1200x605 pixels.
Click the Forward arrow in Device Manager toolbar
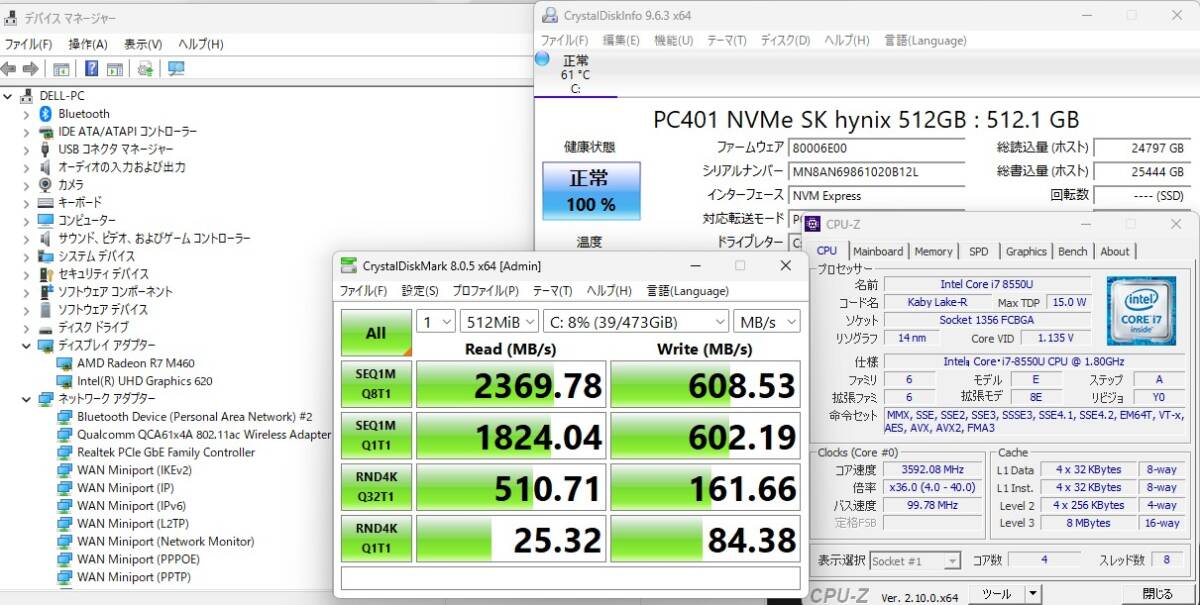(x=31, y=69)
